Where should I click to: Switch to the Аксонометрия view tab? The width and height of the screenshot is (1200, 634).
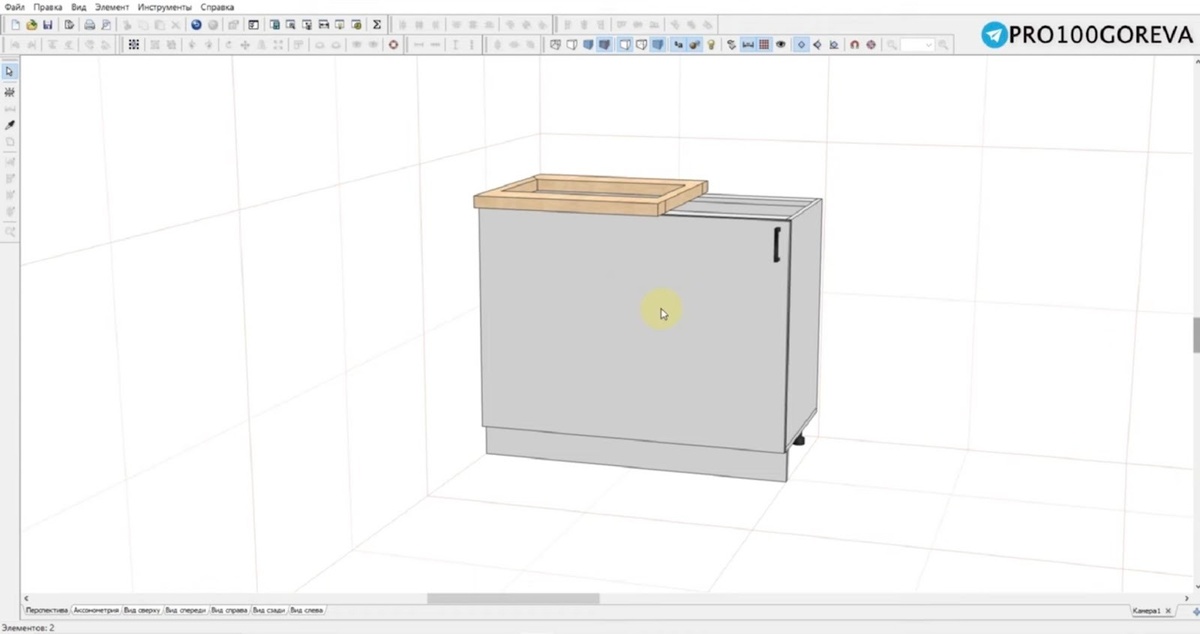pyautogui.click(x=96, y=610)
